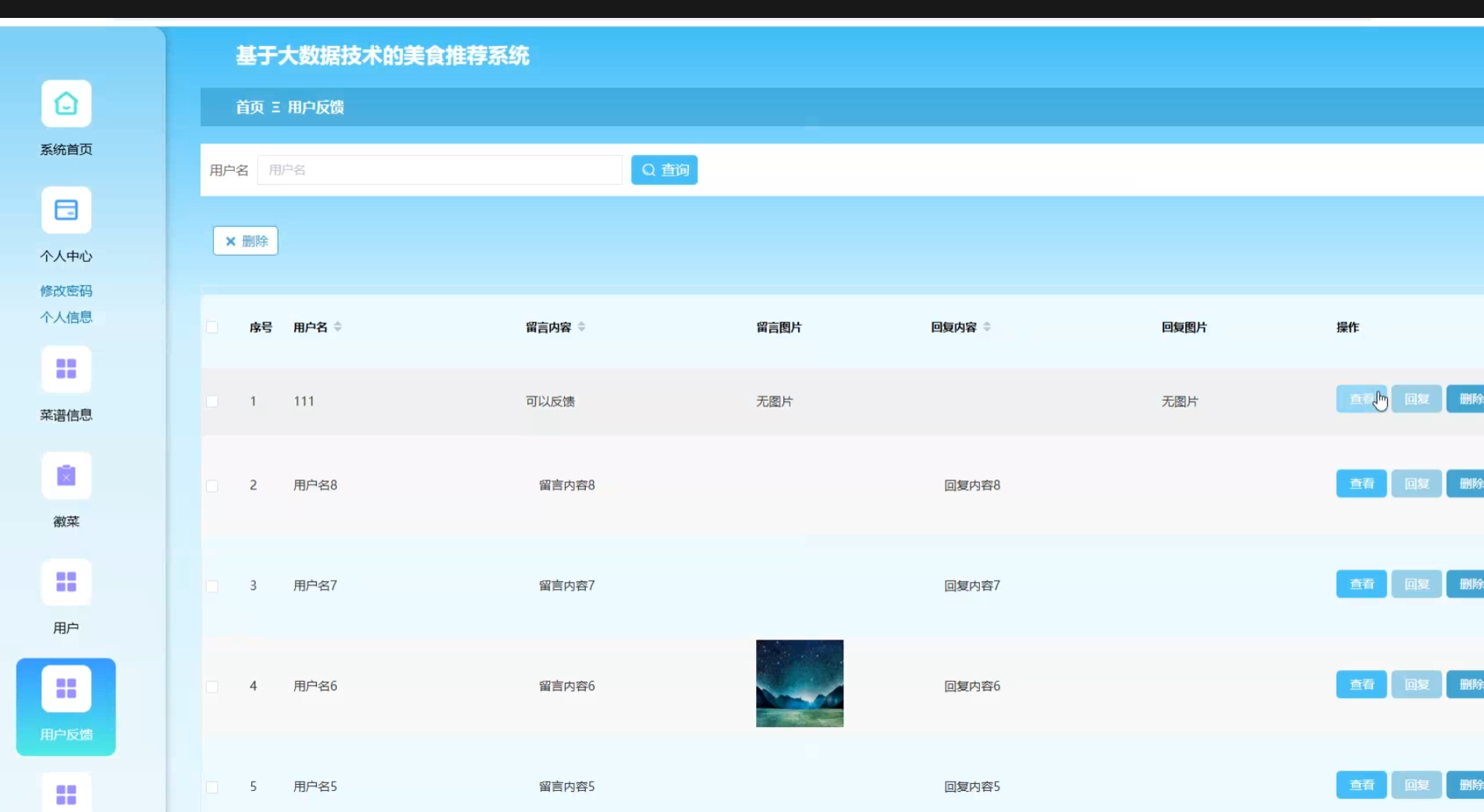Screen dimensions: 1484x812
Task: Click the 可以反馈 message cell
Action: (550, 402)
